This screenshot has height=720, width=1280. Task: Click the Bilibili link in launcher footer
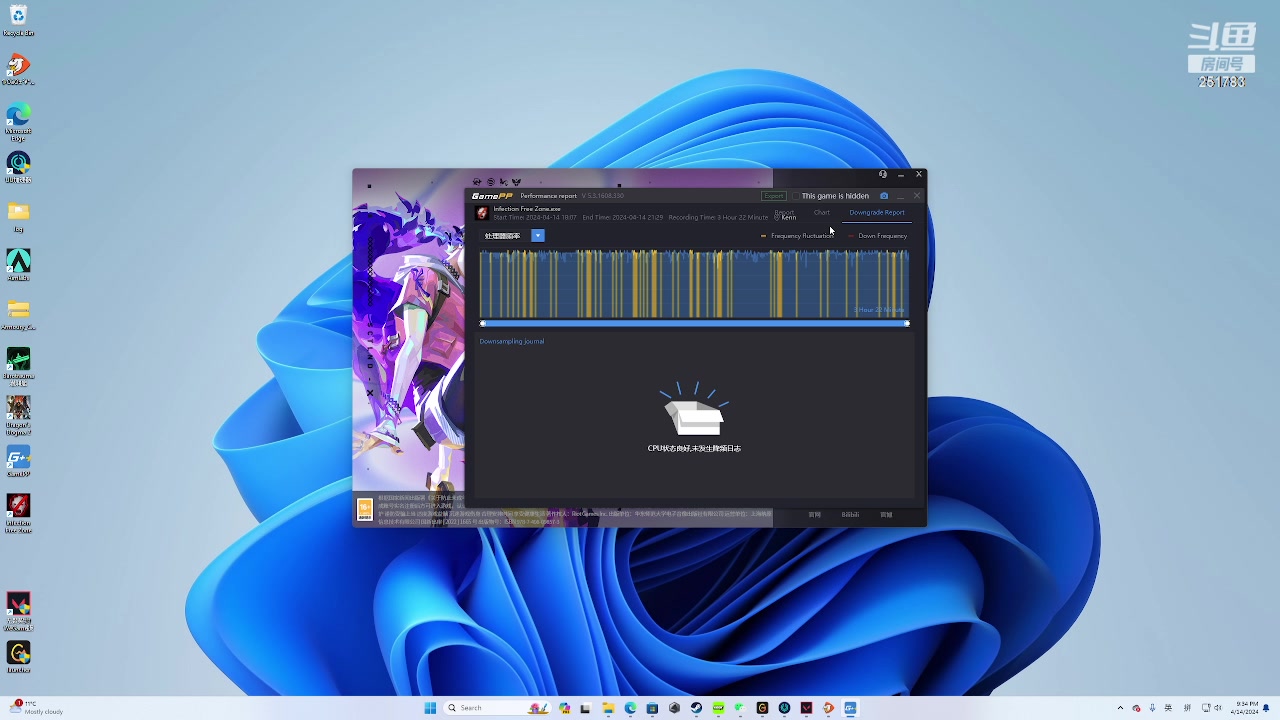click(850, 514)
